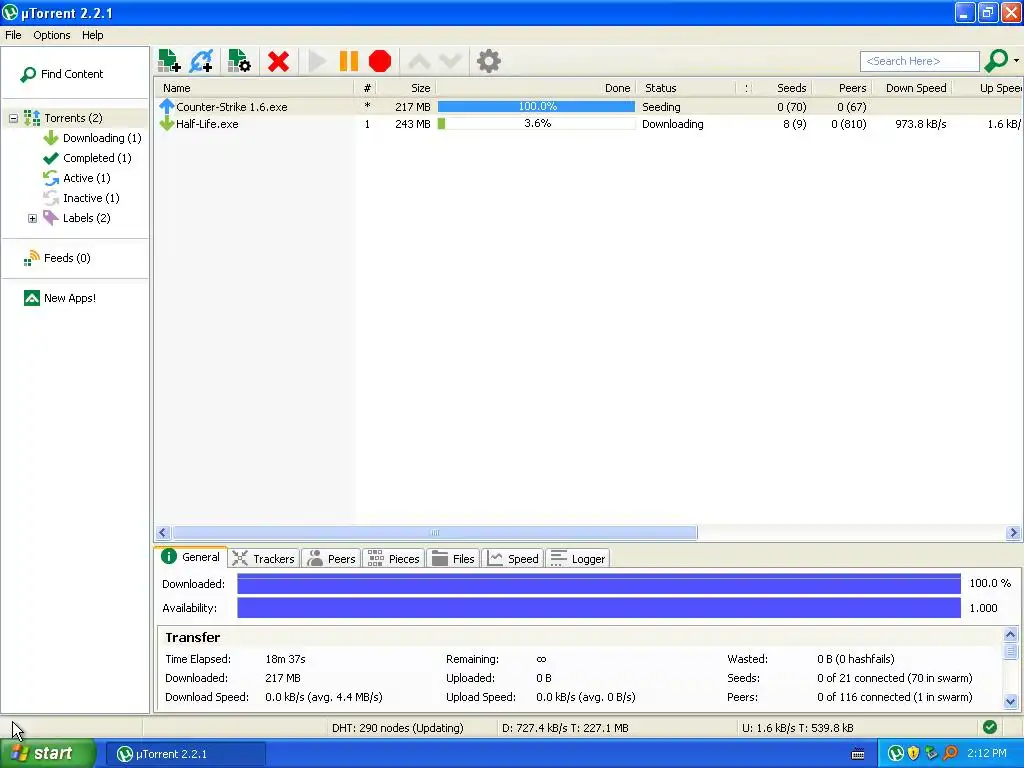This screenshot has height=768, width=1024.
Task: Click the horizontal scrollbar left arrow
Action: (x=163, y=533)
